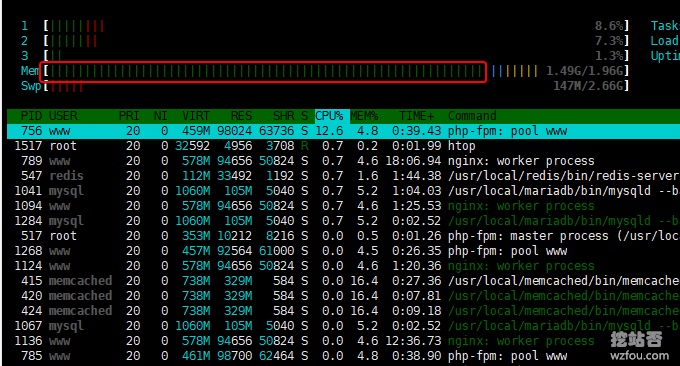Select memcached row PID 415
Screen dimensions: 680x366
(x=343, y=281)
